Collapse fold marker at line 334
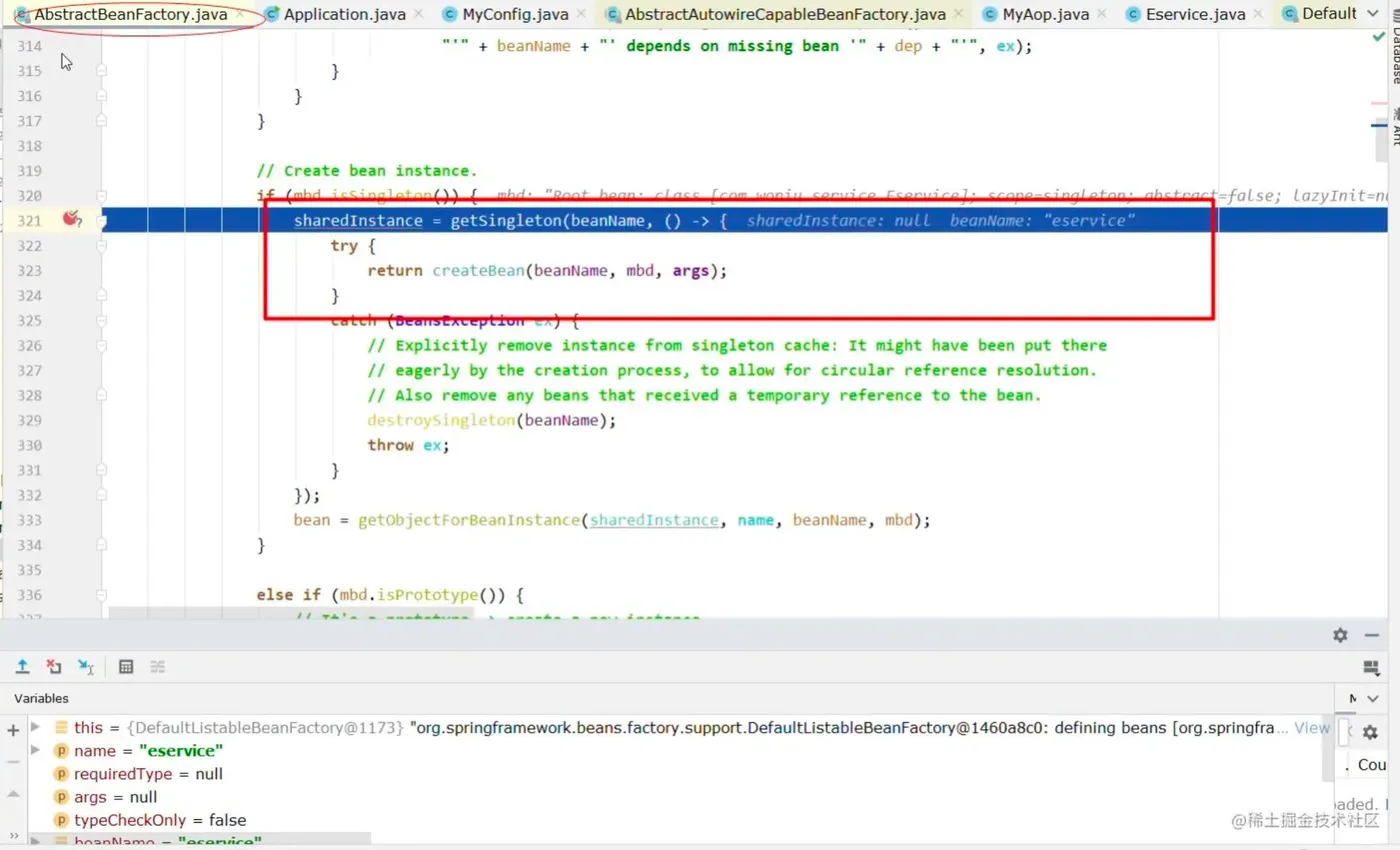The width and height of the screenshot is (1400, 850). [x=101, y=545]
